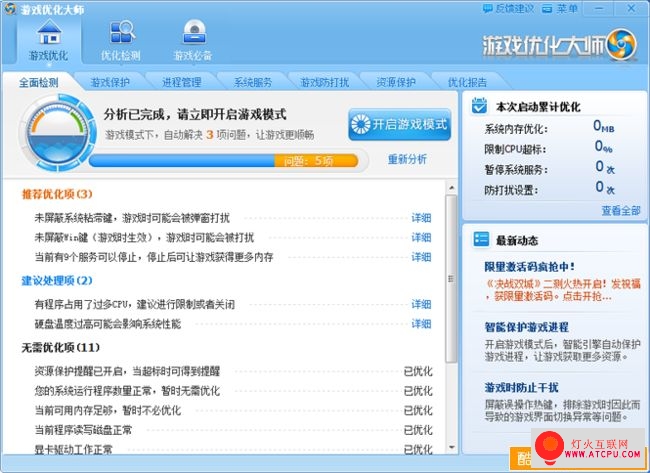
Task: Switch to the 游戏防打扰 tab
Action: [x=325, y=82]
